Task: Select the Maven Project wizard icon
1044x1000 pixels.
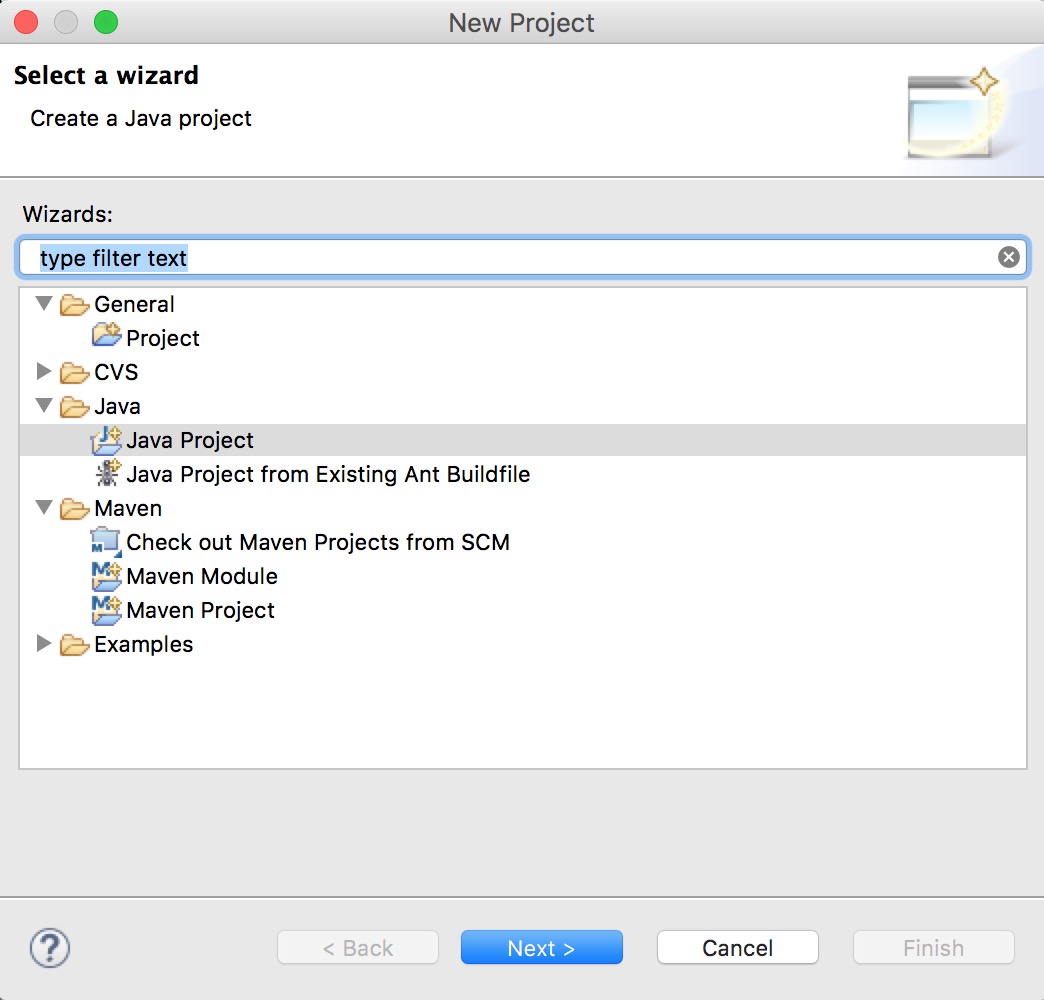Action: coord(107,610)
